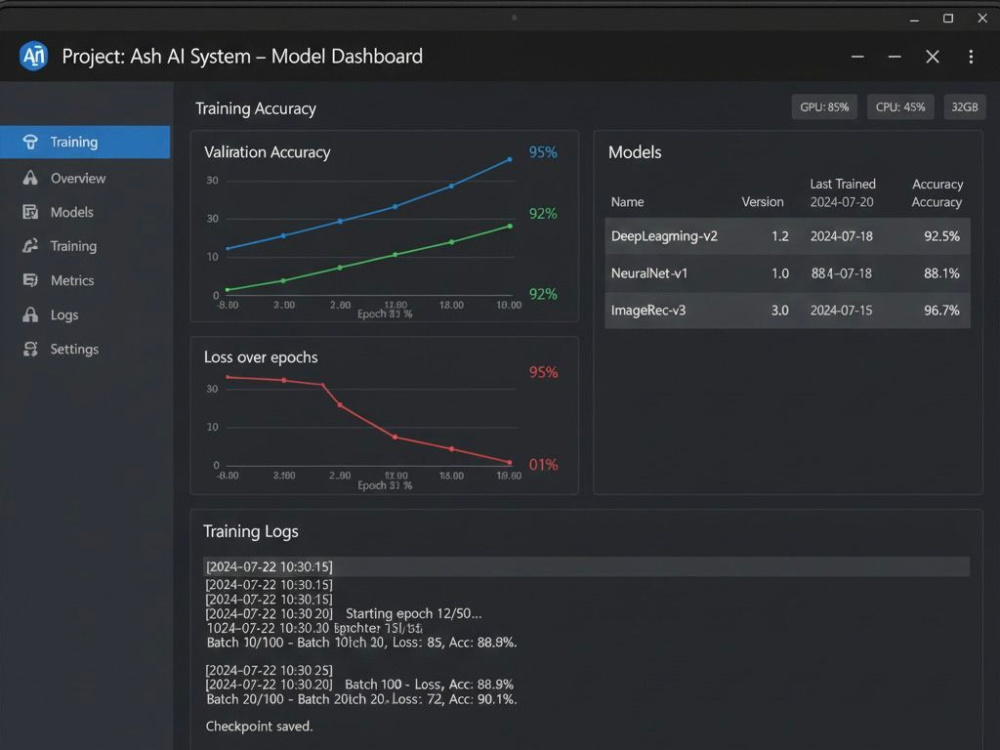Click the red 95% loss label

pos(543,372)
